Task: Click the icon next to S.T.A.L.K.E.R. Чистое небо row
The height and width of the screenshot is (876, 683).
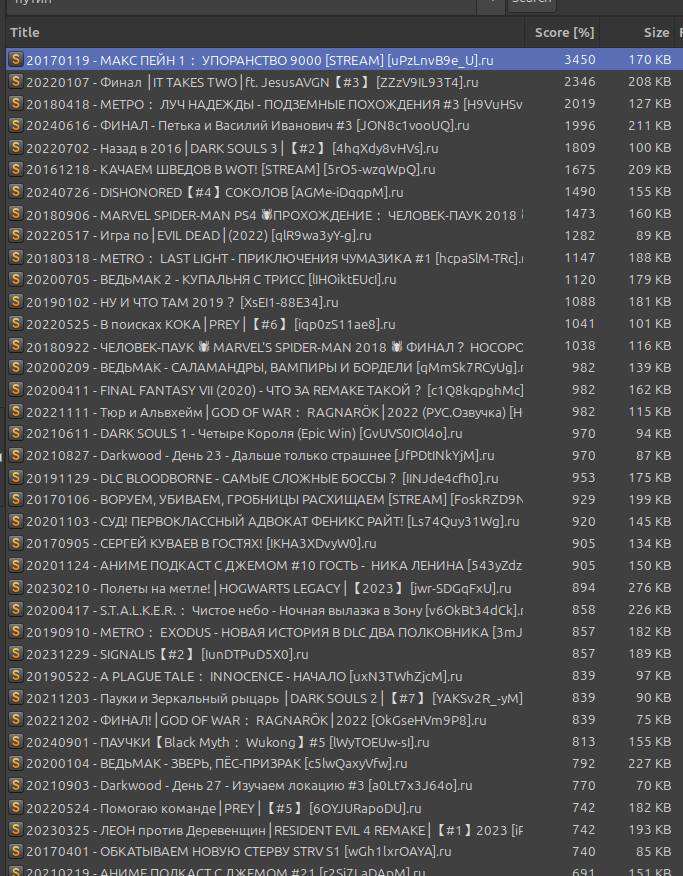Action: pyautogui.click(x=16, y=610)
